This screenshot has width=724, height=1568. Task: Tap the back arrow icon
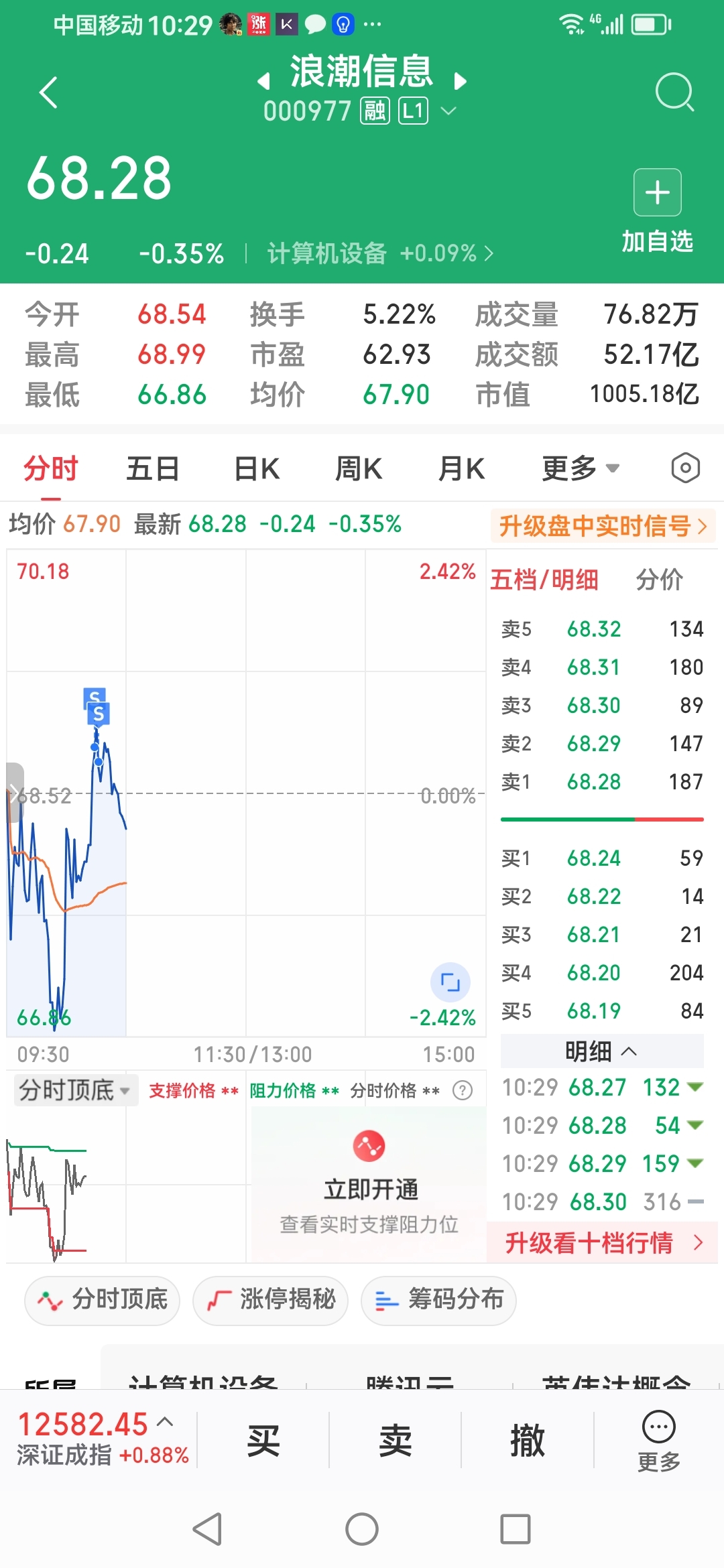(x=48, y=92)
